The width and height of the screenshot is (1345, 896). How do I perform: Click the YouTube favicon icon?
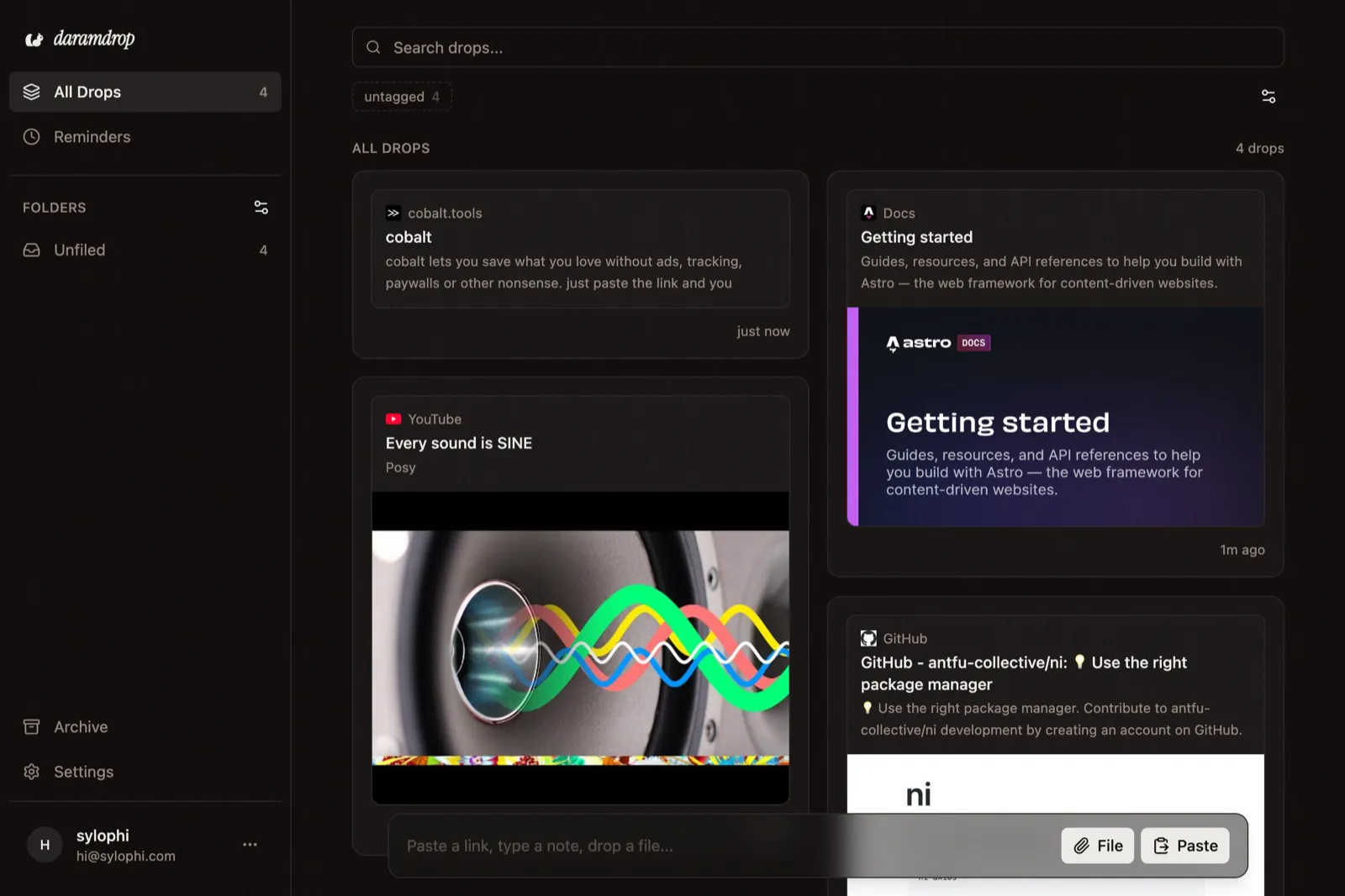[x=393, y=419]
